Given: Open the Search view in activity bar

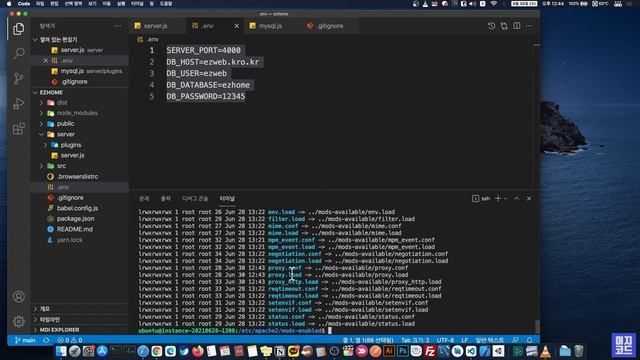Looking at the screenshot, I should 18,53.
